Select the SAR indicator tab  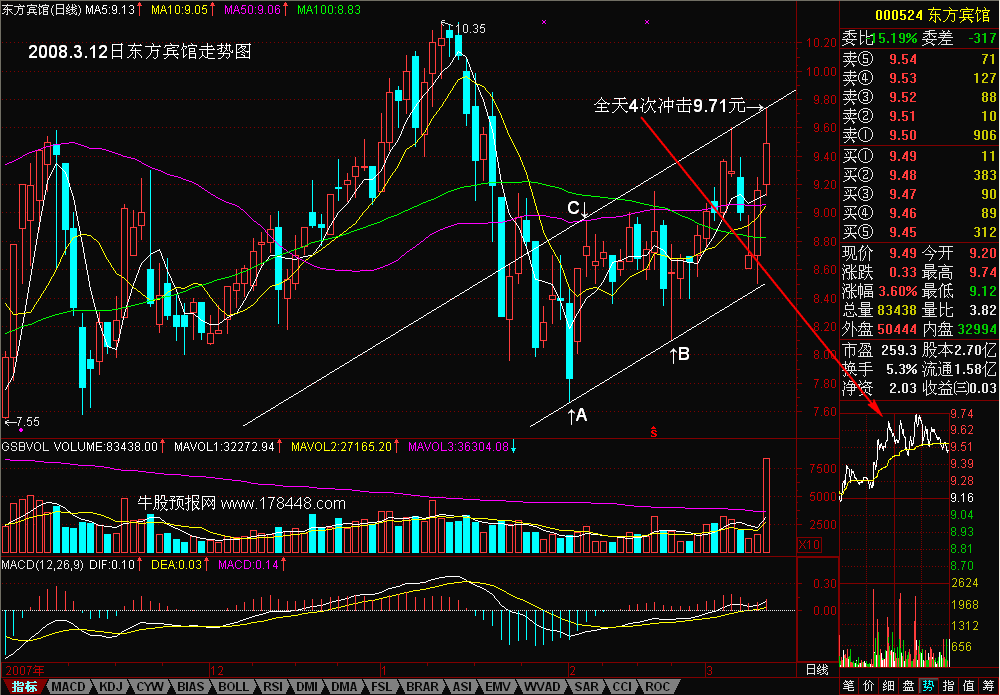586,687
